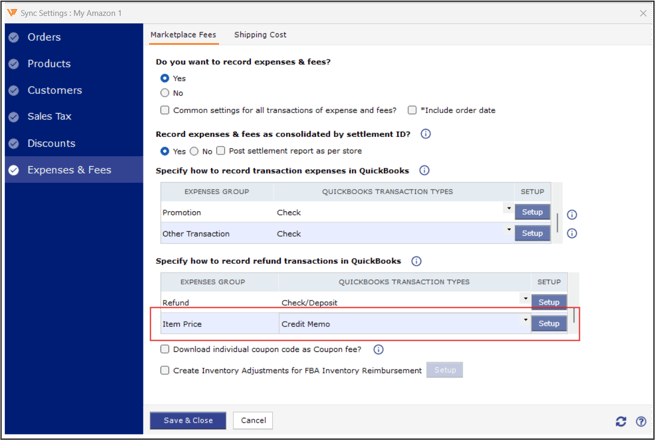Image resolution: width=655 pixels, height=440 pixels.
Task: Click the Save & Close button
Action: click(188, 421)
